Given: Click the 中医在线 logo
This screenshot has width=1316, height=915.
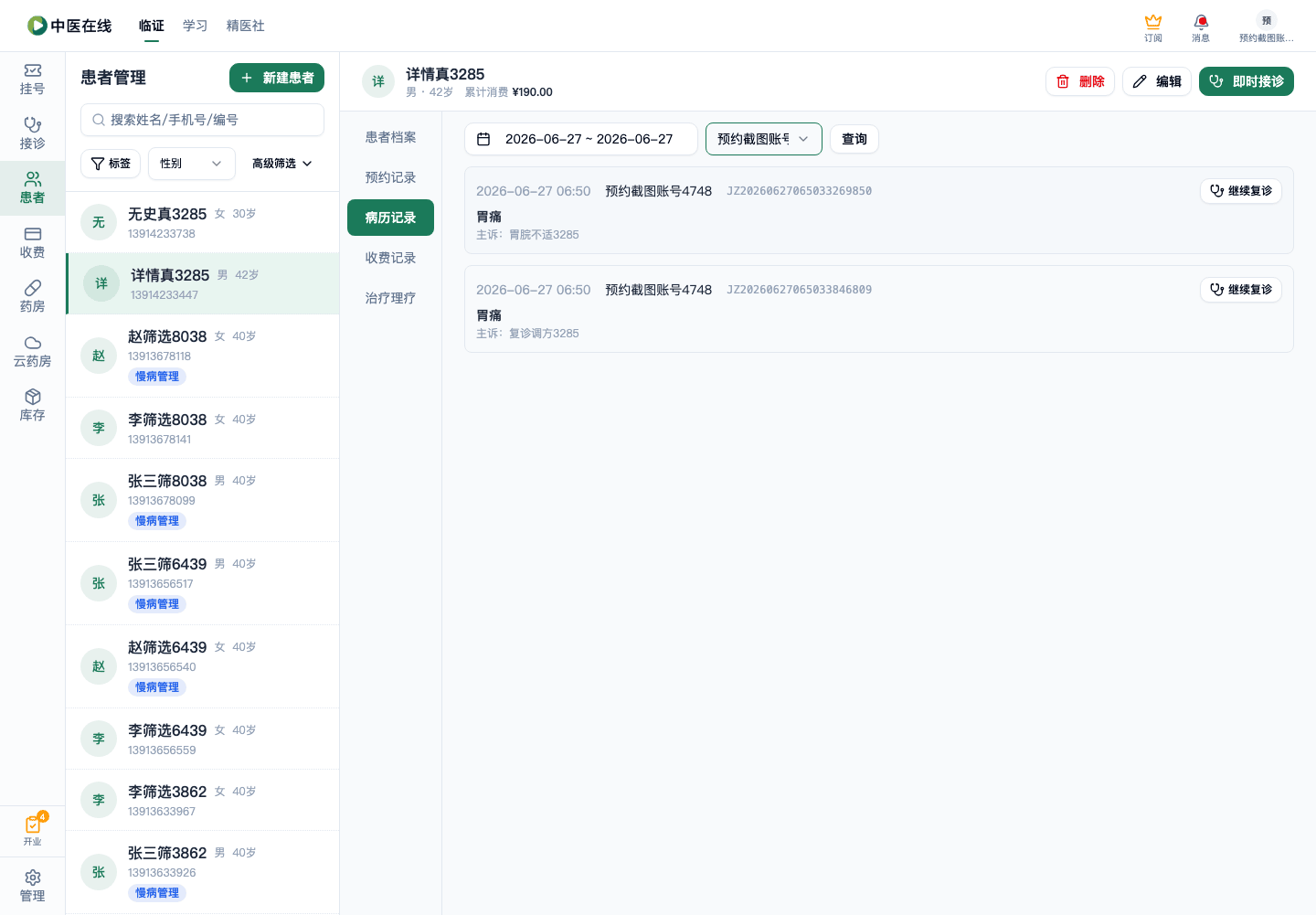Looking at the screenshot, I should (x=69, y=26).
